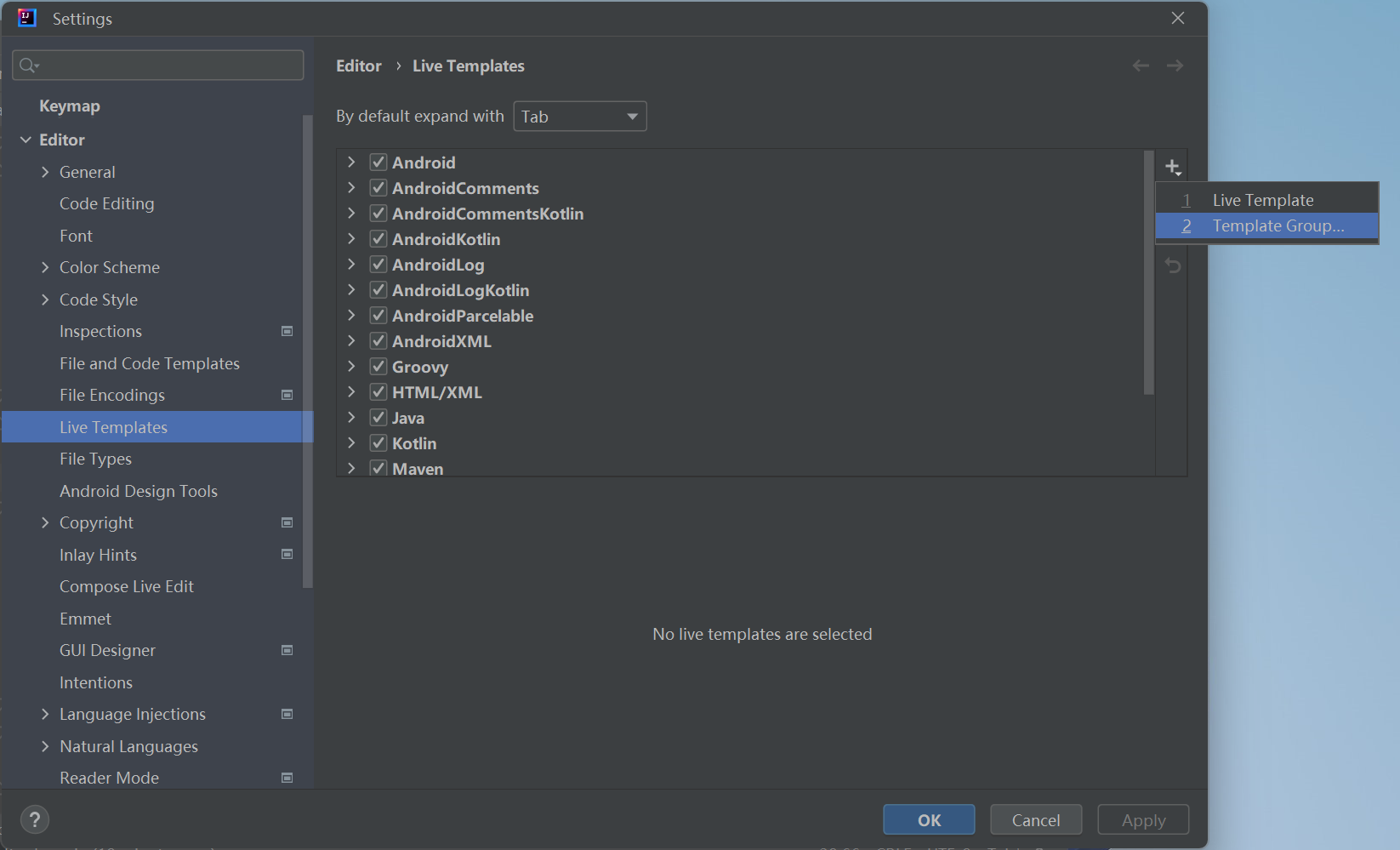This screenshot has width=1400, height=850.
Task: Open the 'By default expand with' Tab dropdown
Action: [x=580, y=117]
